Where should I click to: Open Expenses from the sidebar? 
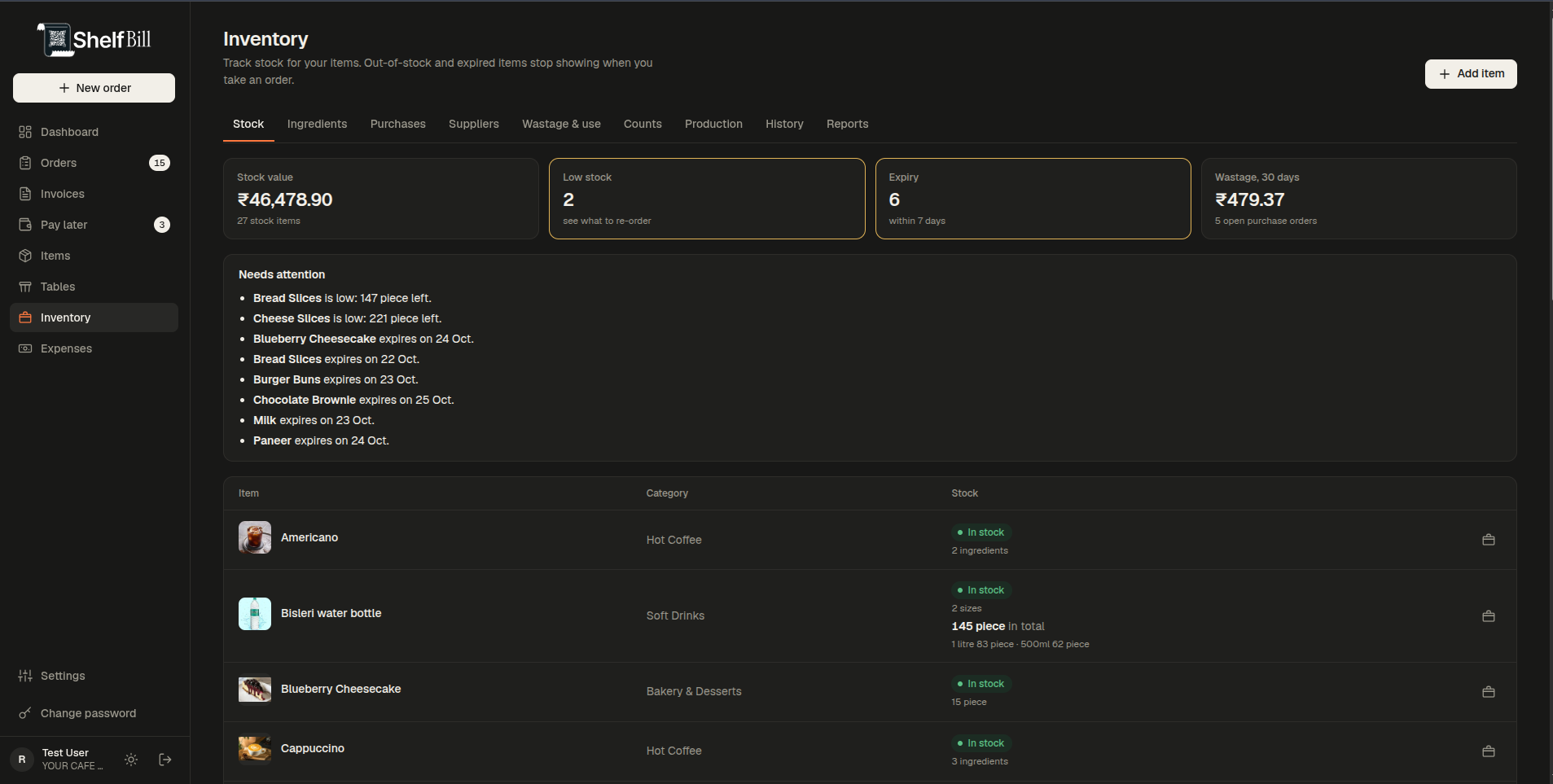(94, 348)
